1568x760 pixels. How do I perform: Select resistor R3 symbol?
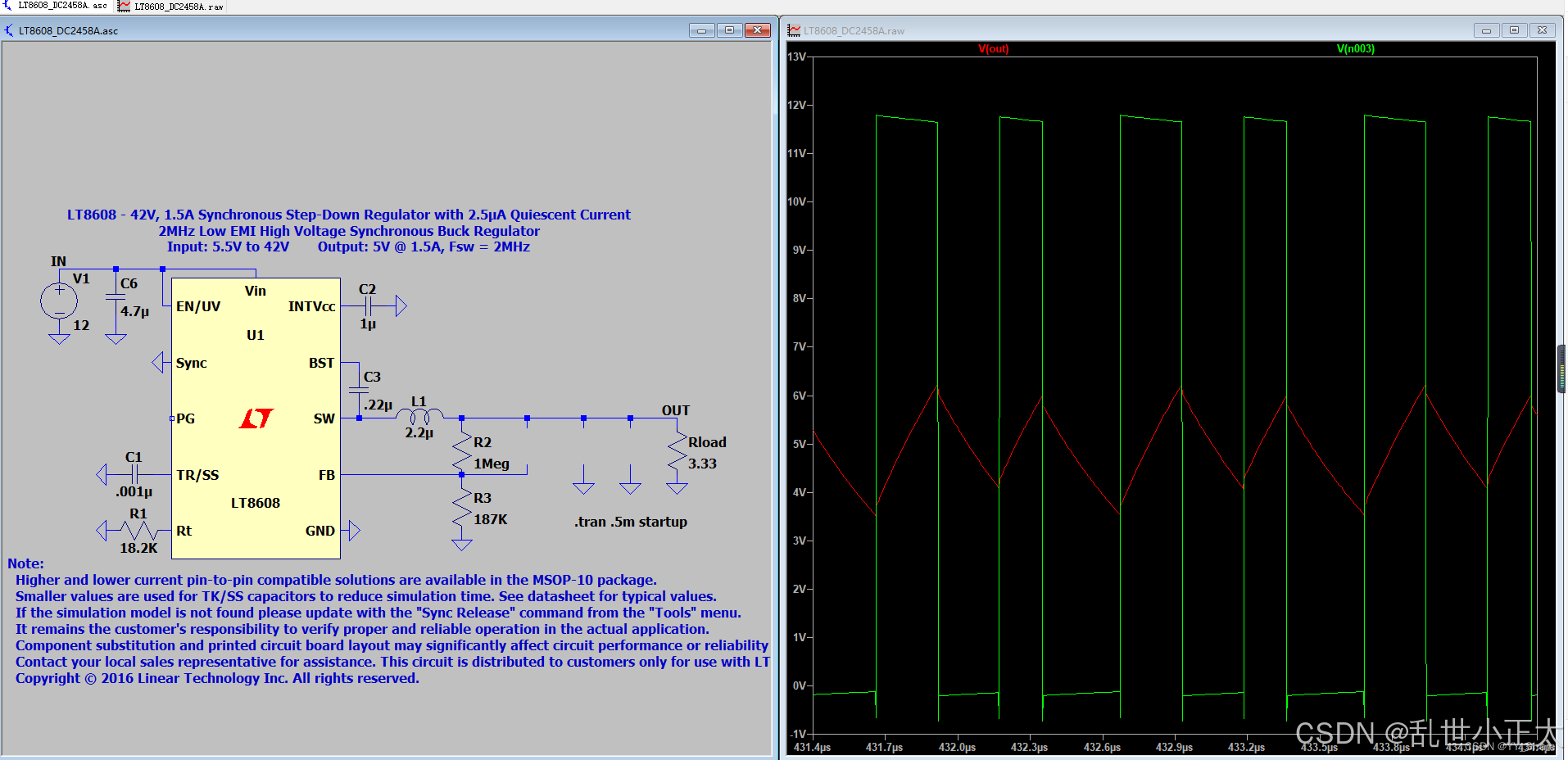click(x=462, y=509)
